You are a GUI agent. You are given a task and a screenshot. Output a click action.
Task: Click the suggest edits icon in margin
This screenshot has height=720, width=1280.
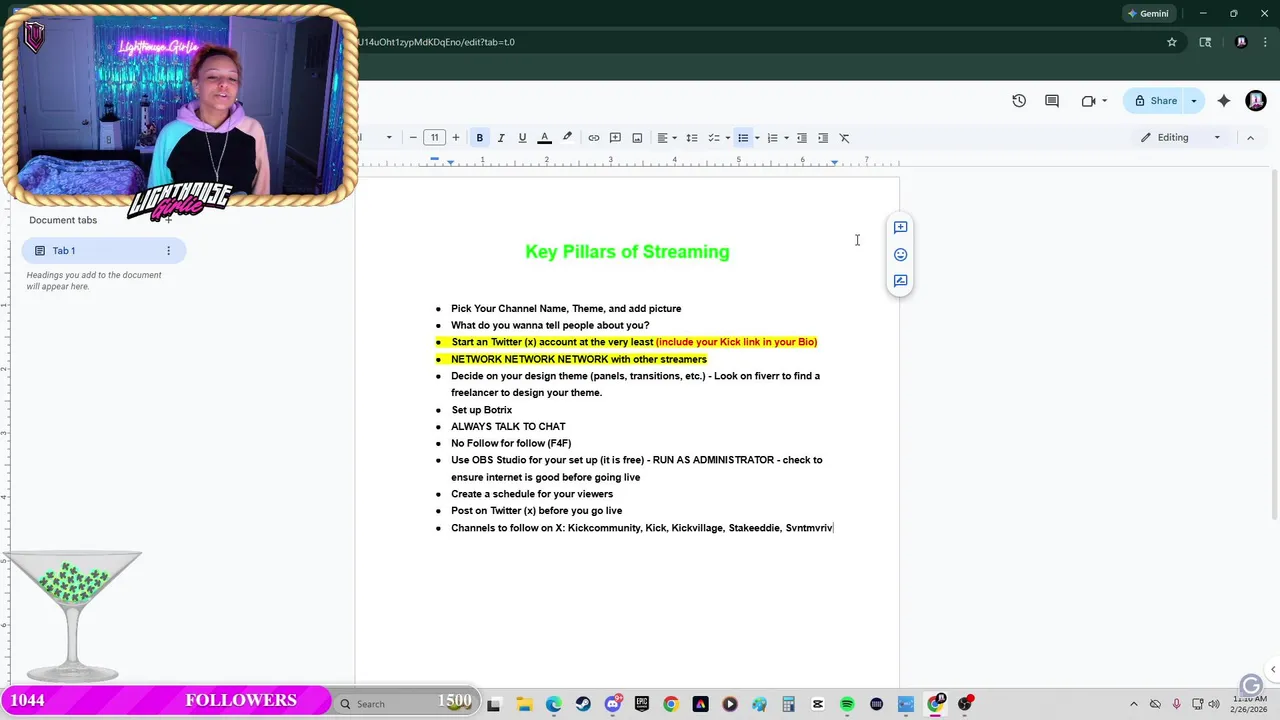[900, 281]
